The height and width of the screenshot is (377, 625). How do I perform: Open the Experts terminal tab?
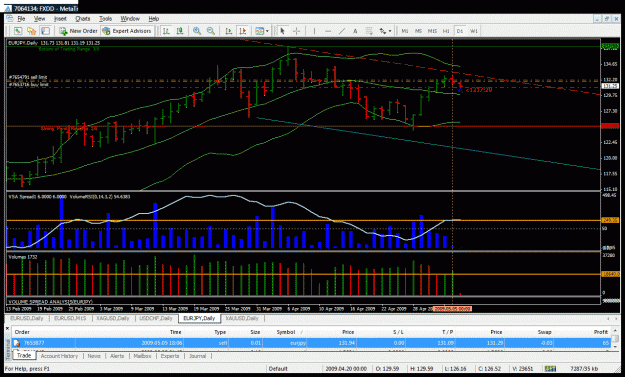click(170, 356)
